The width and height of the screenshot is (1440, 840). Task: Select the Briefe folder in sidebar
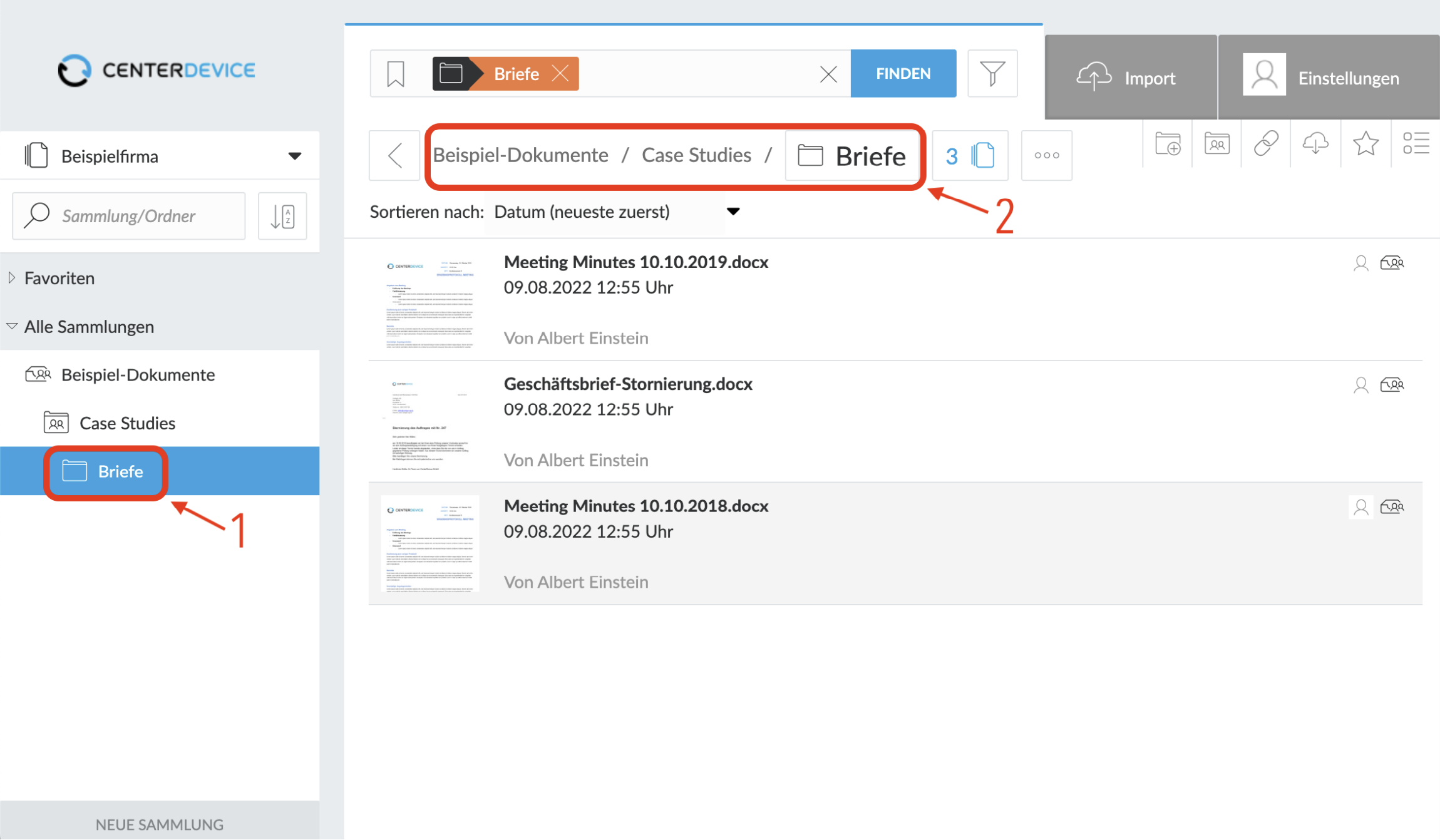click(x=160, y=471)
